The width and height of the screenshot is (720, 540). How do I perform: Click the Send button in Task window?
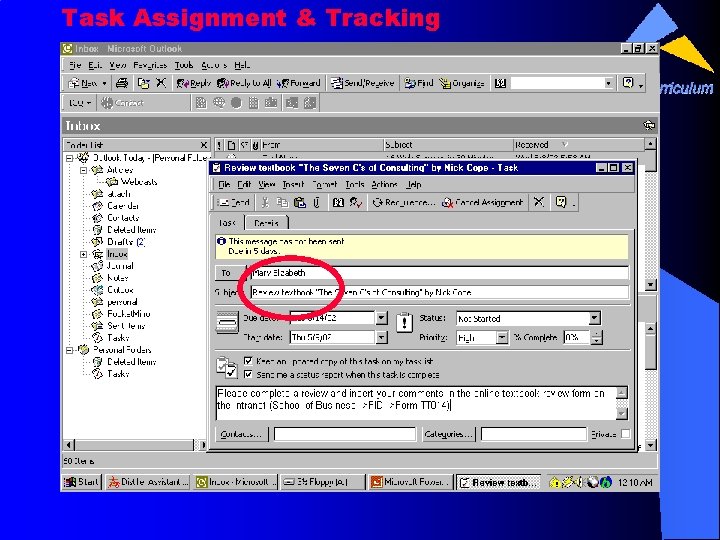(233, 202)
